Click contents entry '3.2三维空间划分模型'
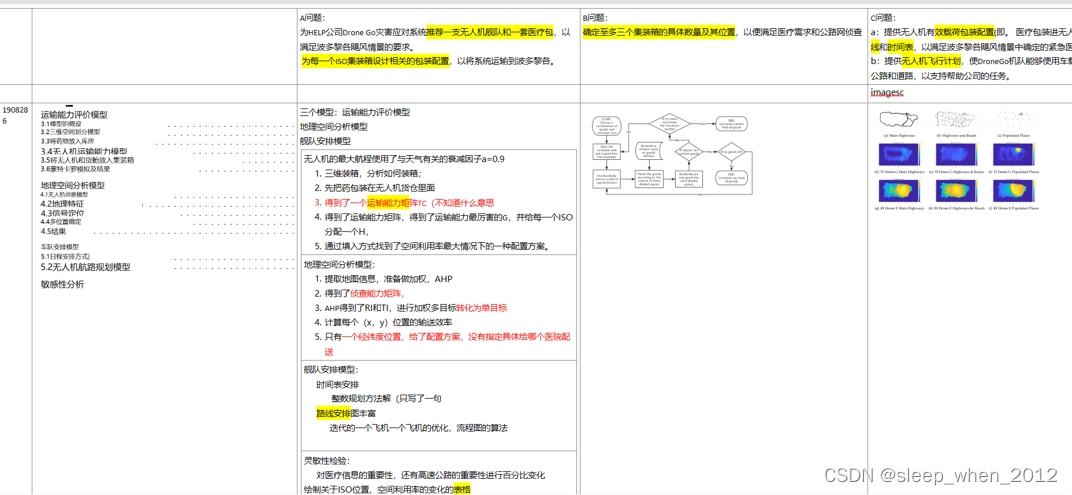Image resolution: width=1072 pixels, height=495 pixels. click(x=70, y=131)
